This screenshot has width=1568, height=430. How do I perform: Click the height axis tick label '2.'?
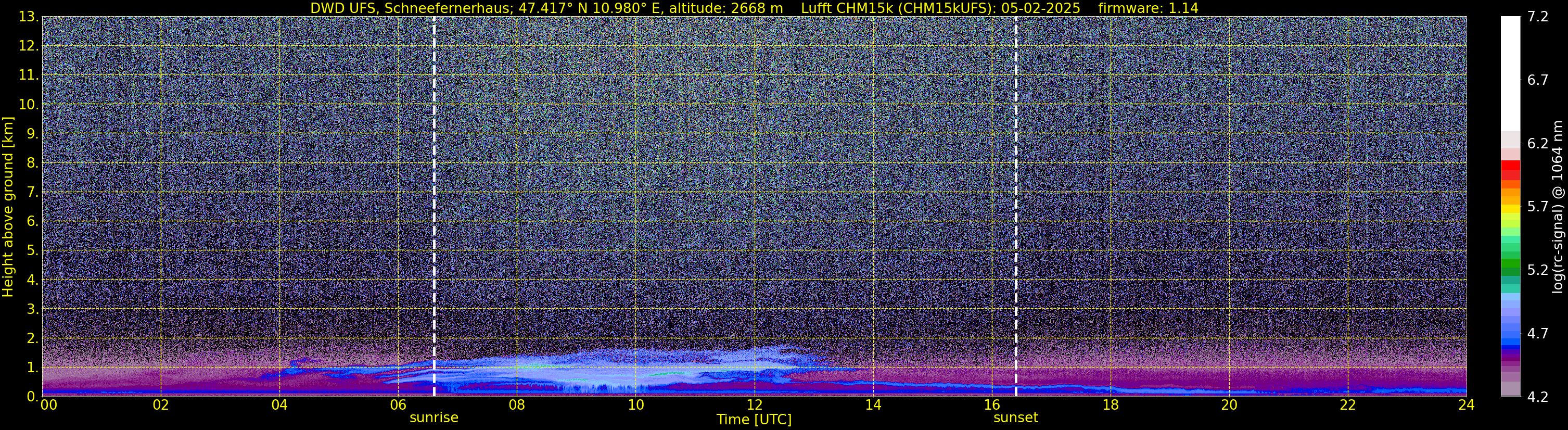[32, 338]
